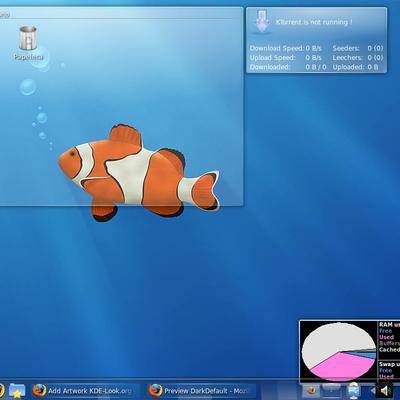Click the small Firefox tray icon

(312, 390)
